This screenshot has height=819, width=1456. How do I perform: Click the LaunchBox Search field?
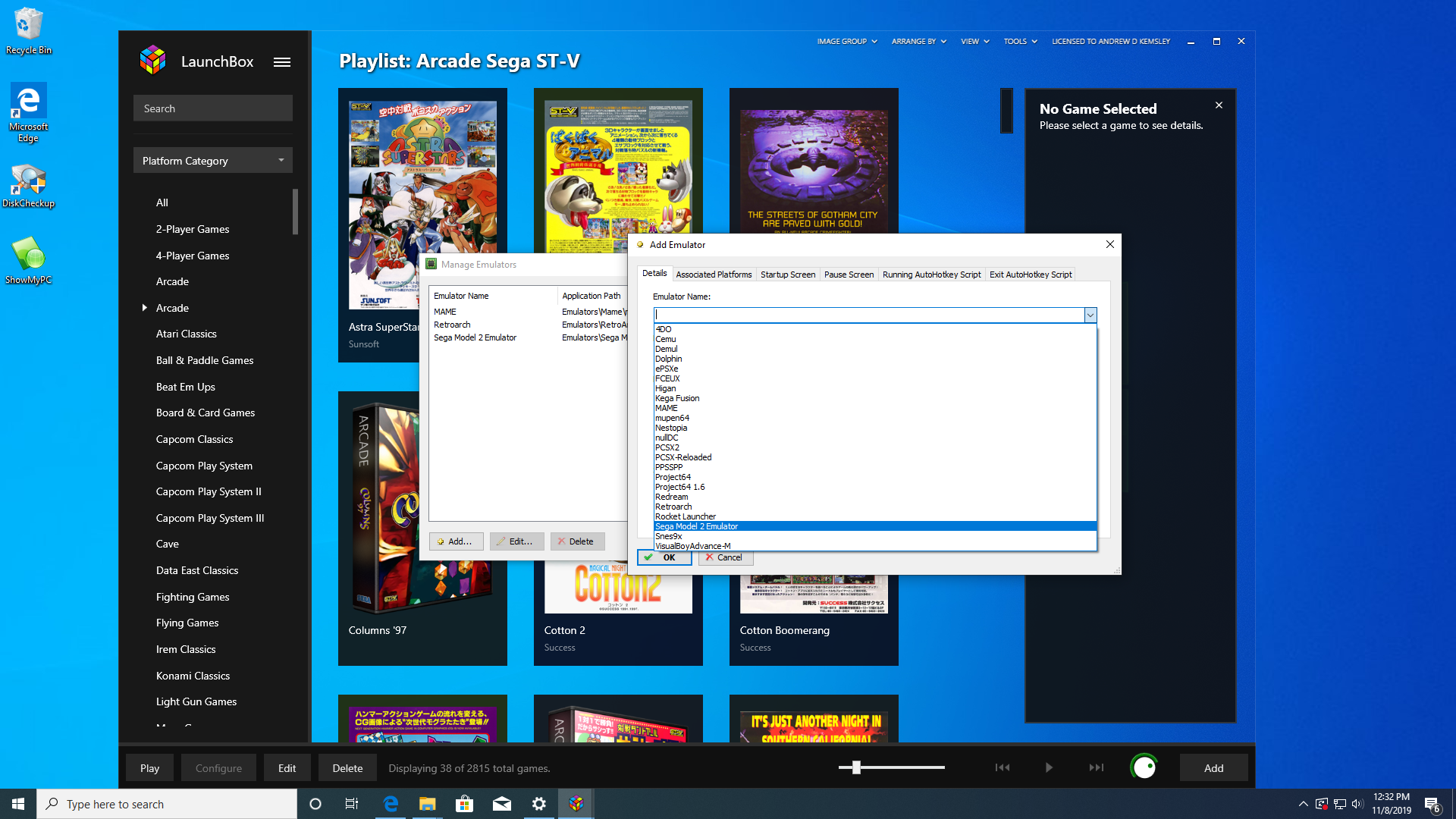pos(213,108)
